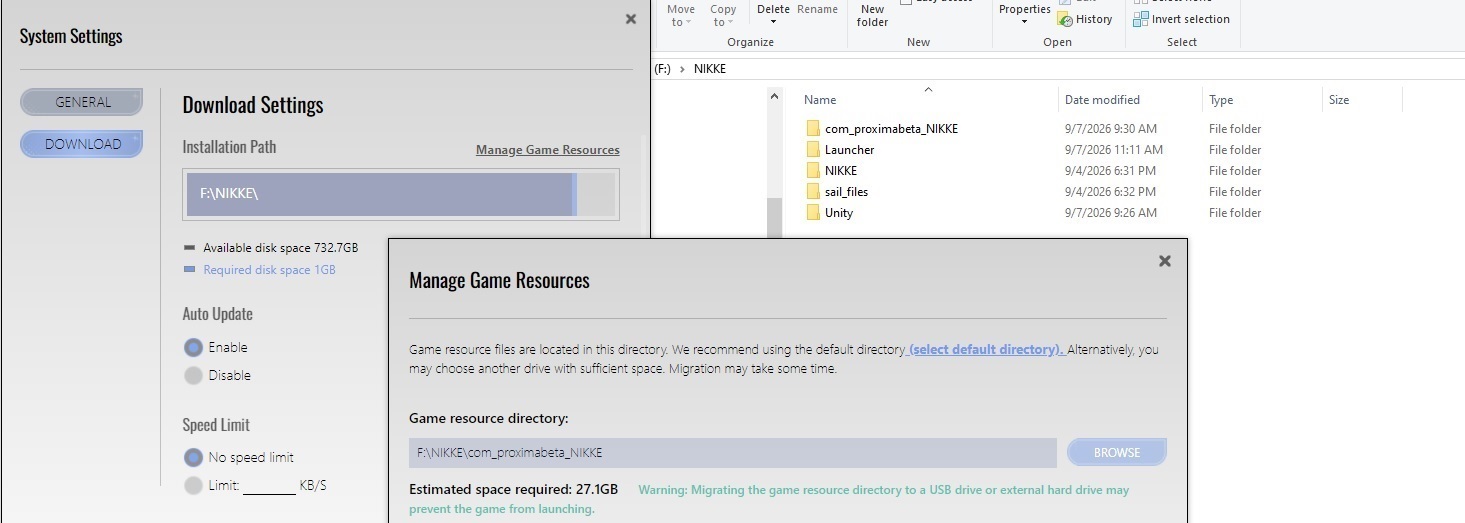Close the System Settings window
The image size is (1465, 523).
[x=630, y=19]
